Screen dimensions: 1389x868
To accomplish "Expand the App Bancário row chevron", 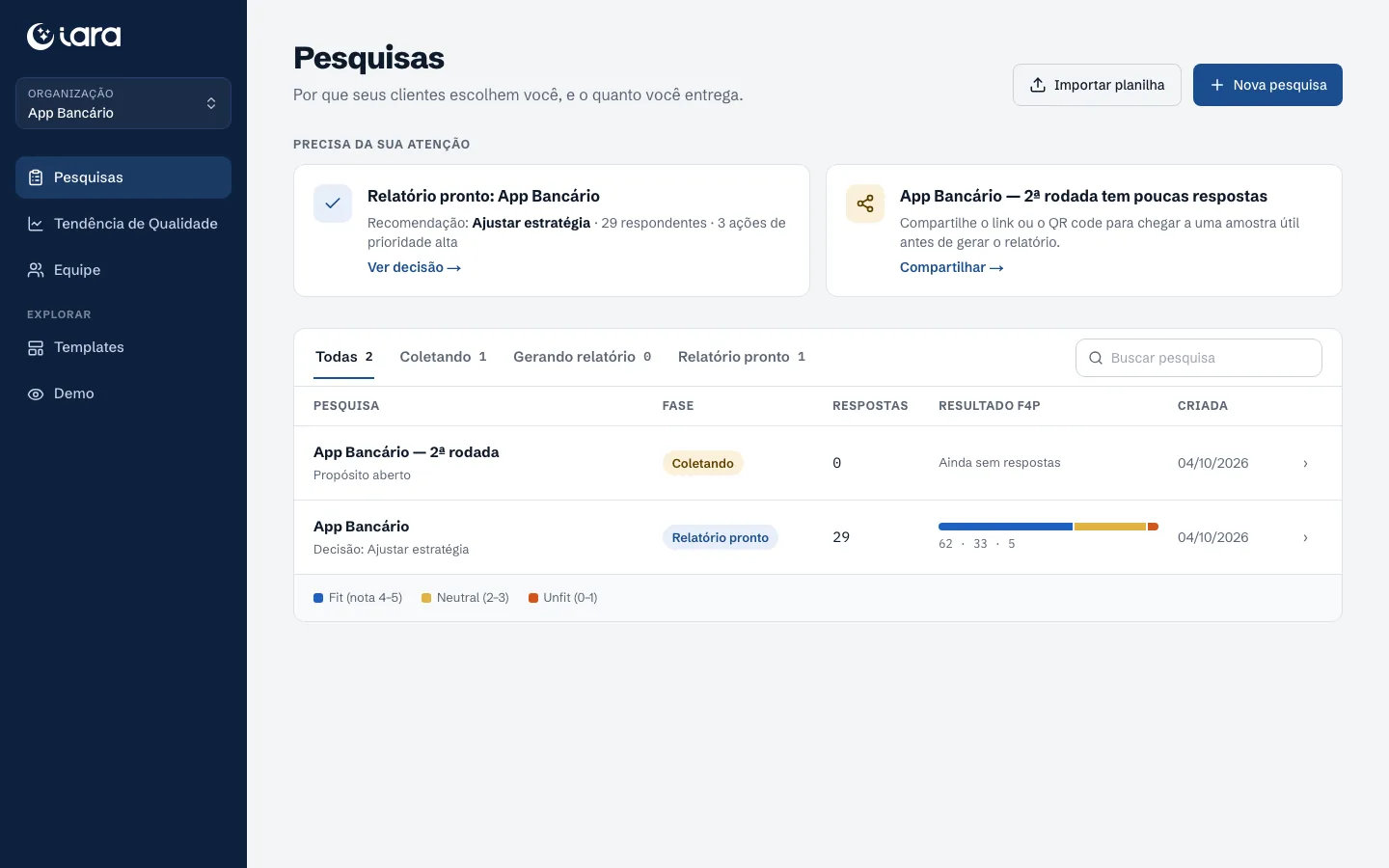I will [1306, 538].
